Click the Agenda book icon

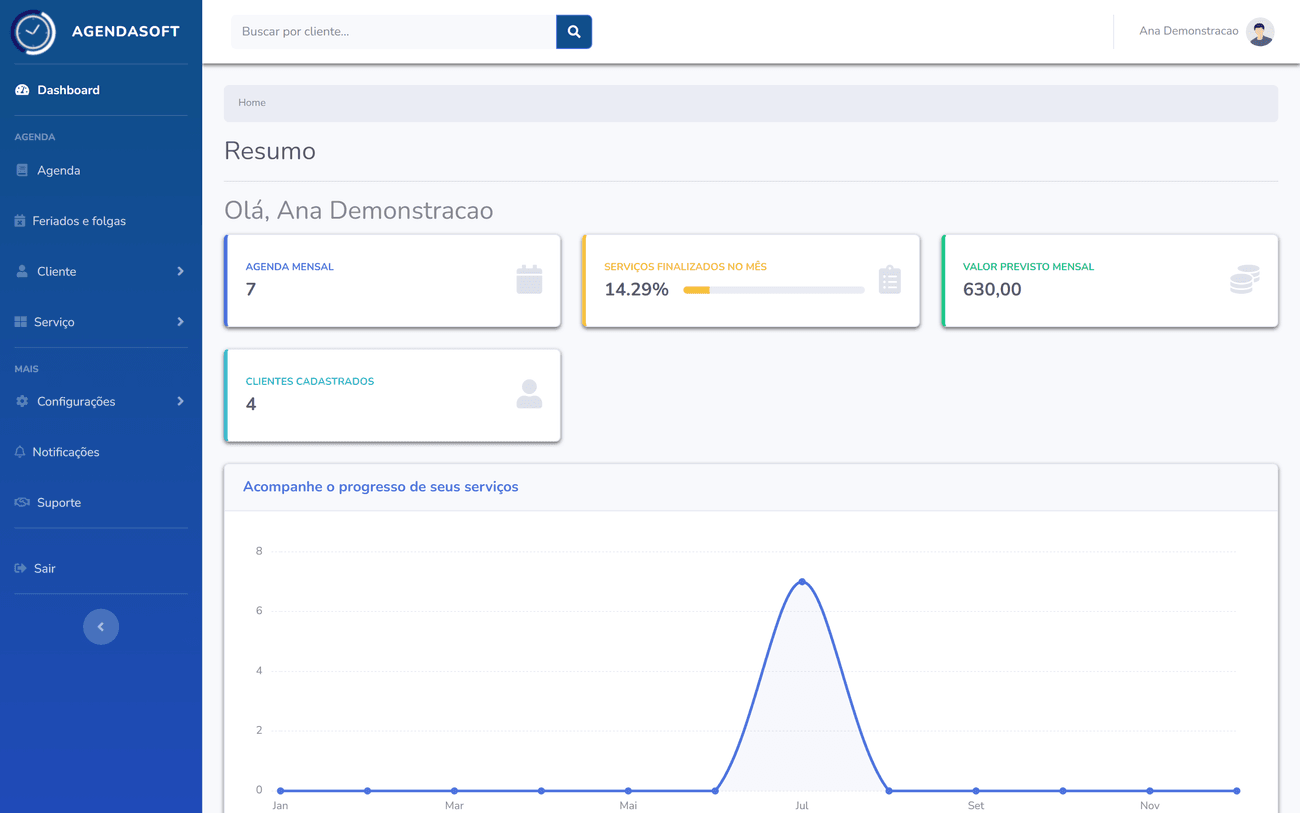click(x=22, y=170)
